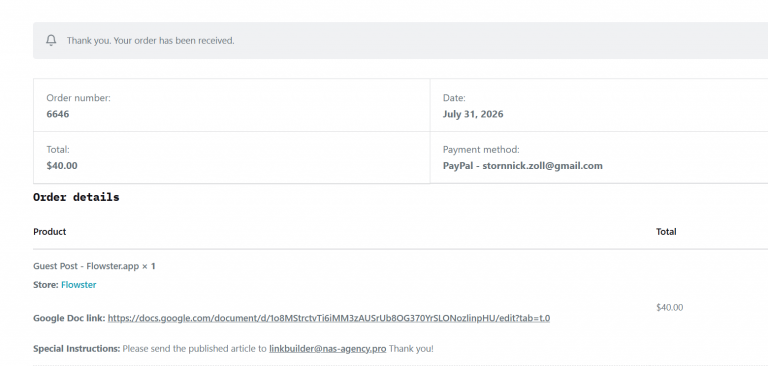Select the order number 6646

[x=58, y=114]
